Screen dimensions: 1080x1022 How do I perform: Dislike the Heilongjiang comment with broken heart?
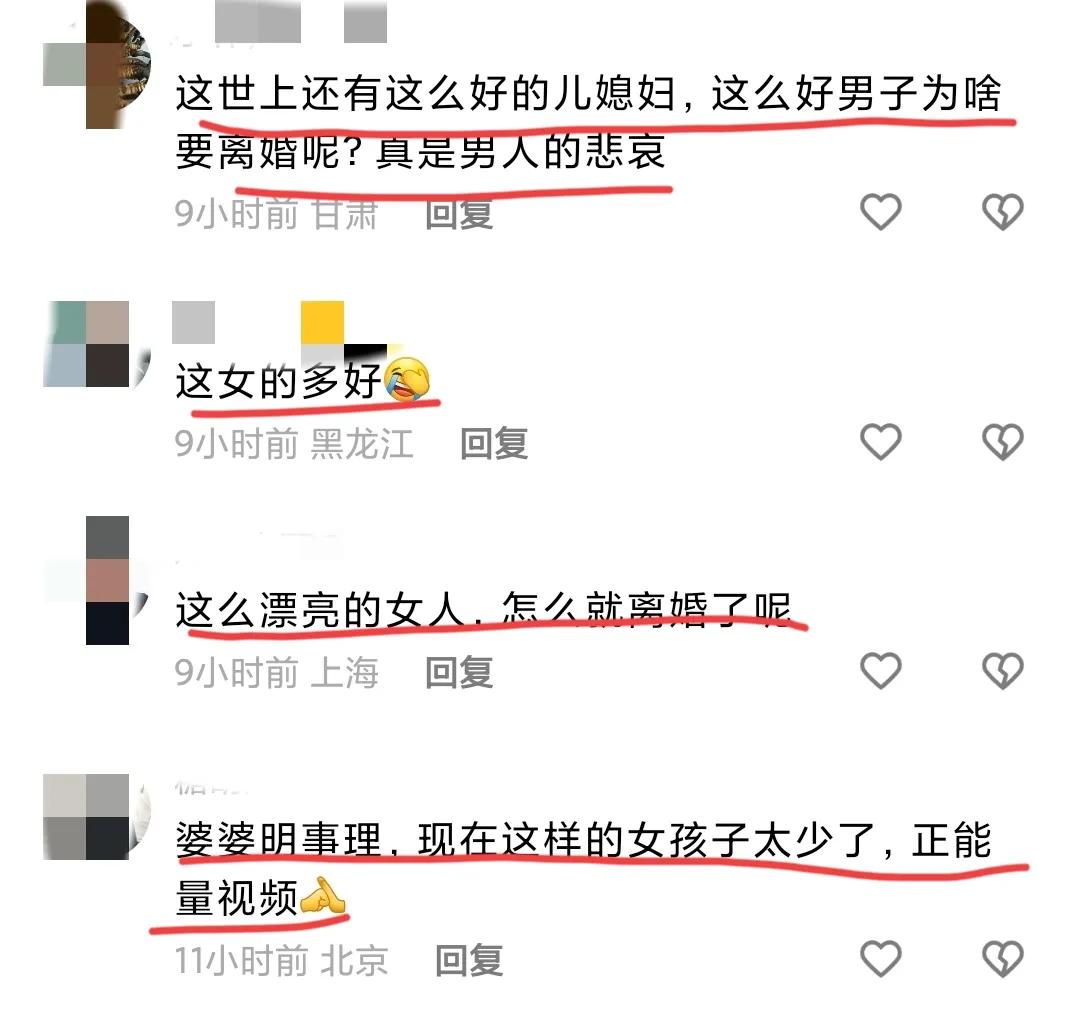[1003, 441]
